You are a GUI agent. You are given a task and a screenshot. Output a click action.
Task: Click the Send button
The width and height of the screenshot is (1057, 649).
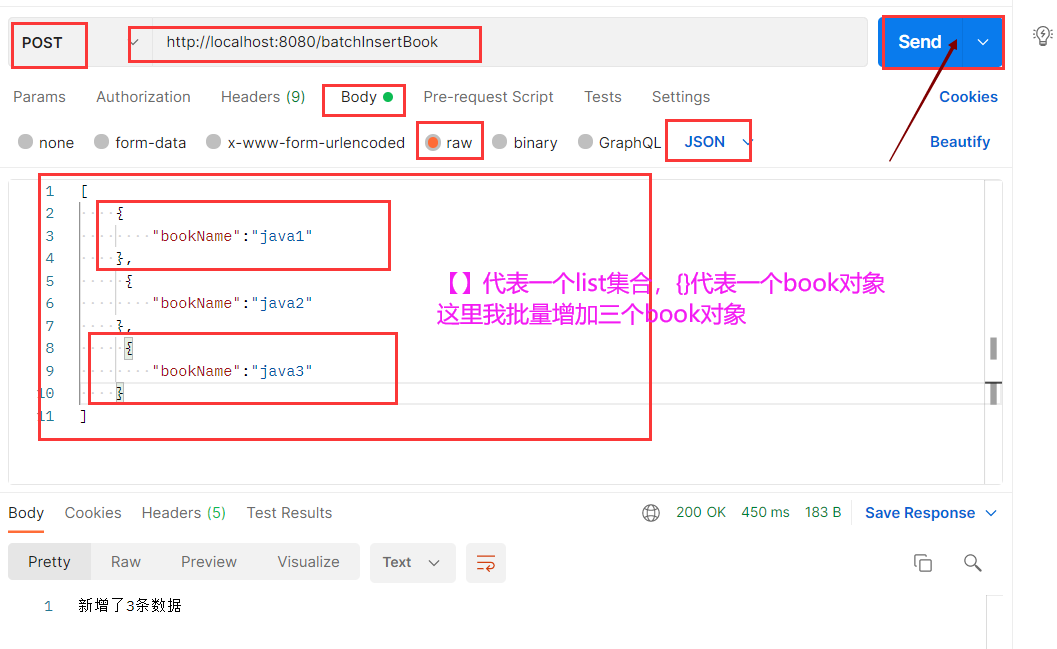click(x=920, y=41)
